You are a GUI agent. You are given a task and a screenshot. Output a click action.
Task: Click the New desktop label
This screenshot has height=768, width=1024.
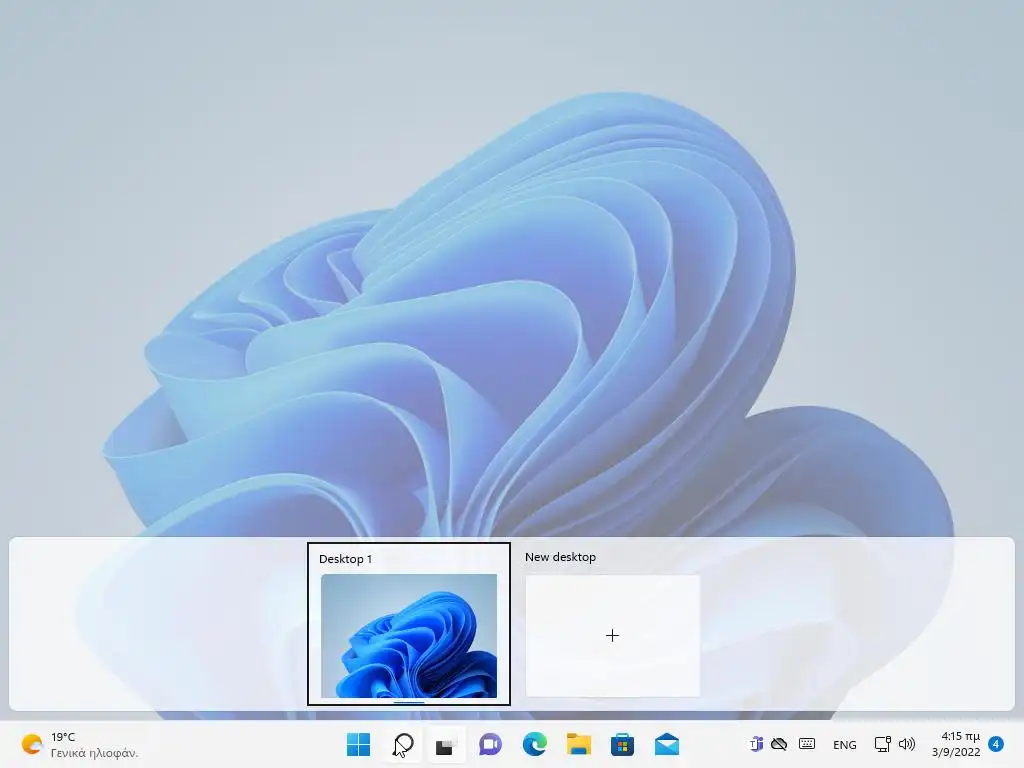[560, 557]
